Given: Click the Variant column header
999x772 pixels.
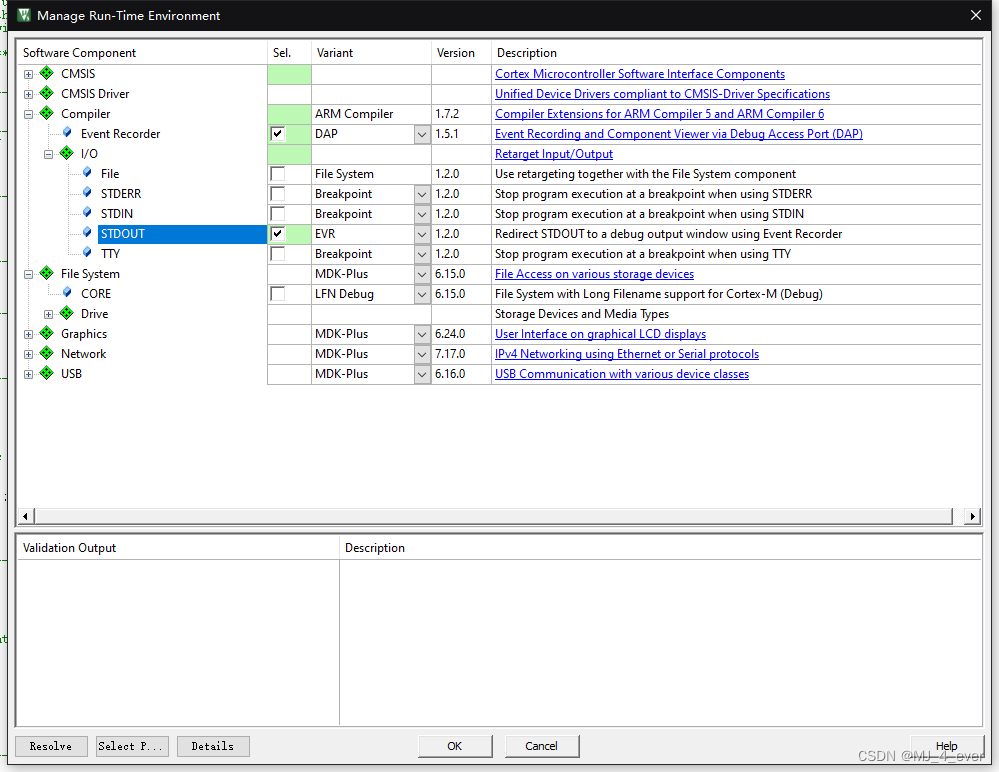Looking at the screenshot, I should tap(371, 53).
